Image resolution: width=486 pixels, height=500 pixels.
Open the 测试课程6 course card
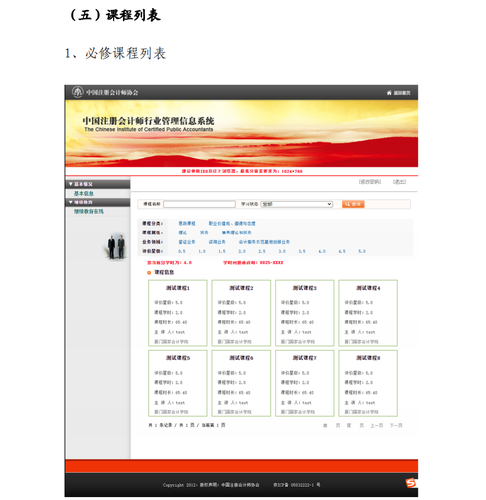pos(241,383)
